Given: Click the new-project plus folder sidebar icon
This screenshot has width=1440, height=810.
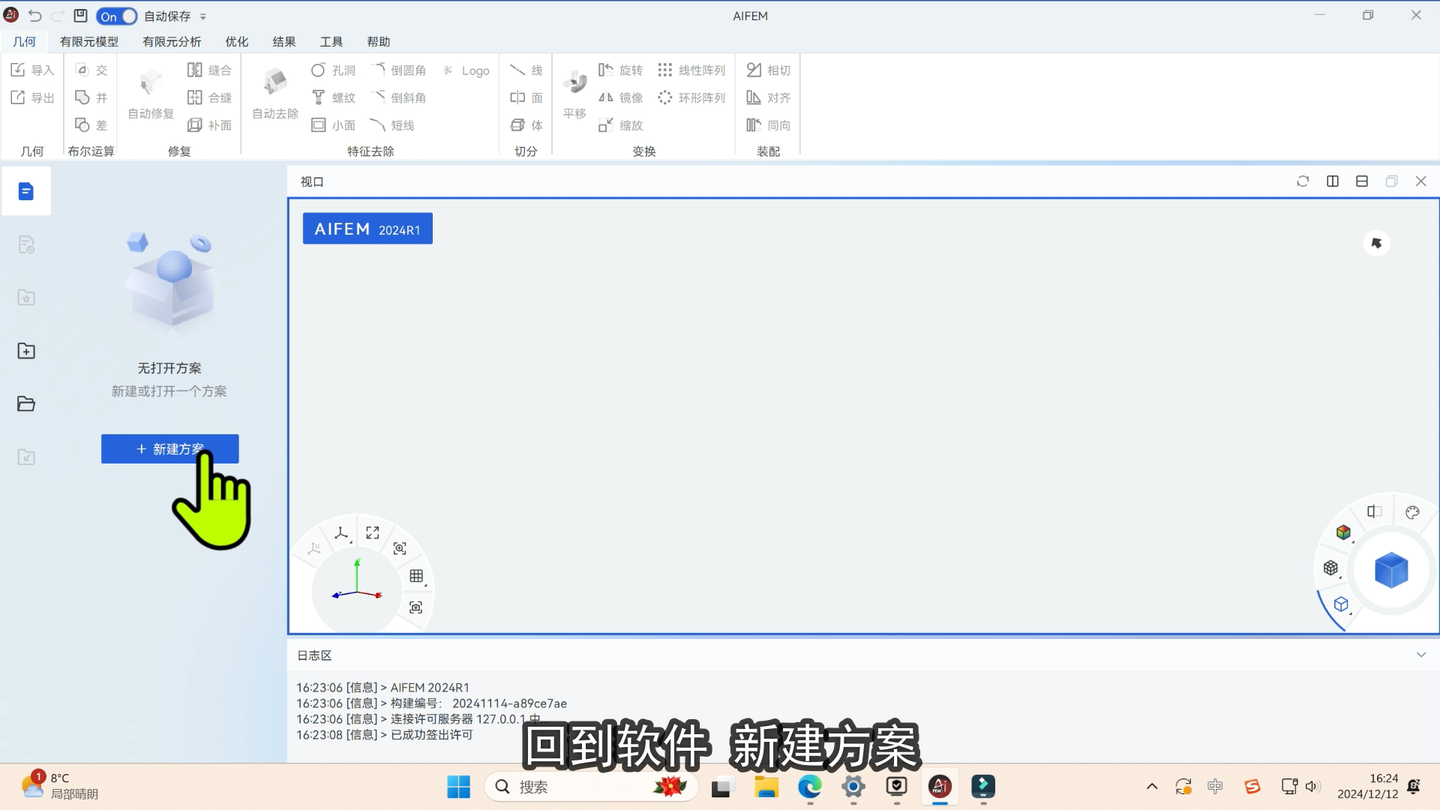Looking at the screenshot, I should coord(26,351).
